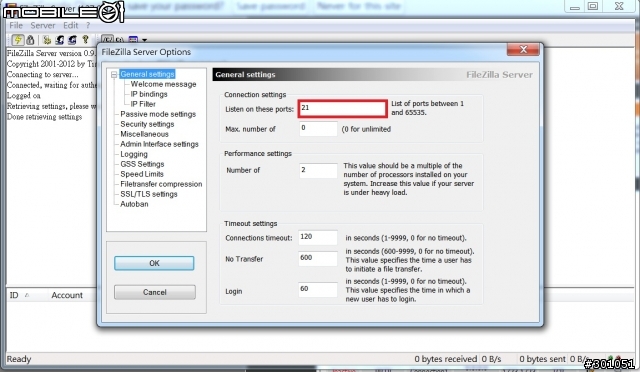
Task: Click the Number of threads field
Action: 318,170
